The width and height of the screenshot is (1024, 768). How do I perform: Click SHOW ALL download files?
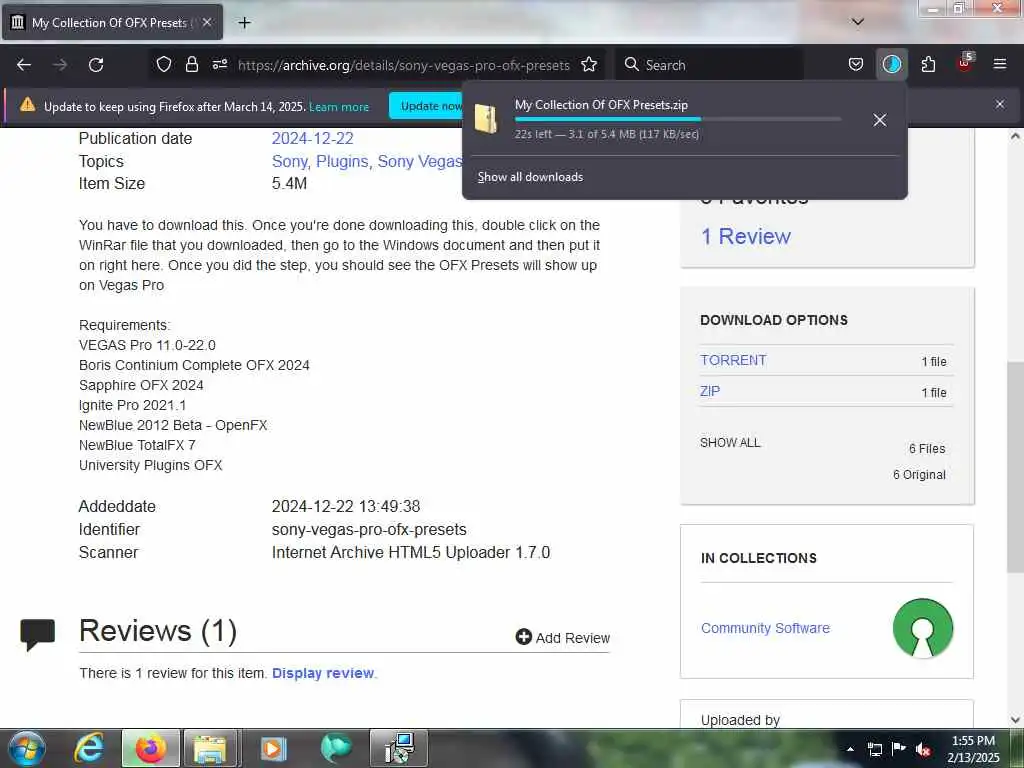coord(730,443)
